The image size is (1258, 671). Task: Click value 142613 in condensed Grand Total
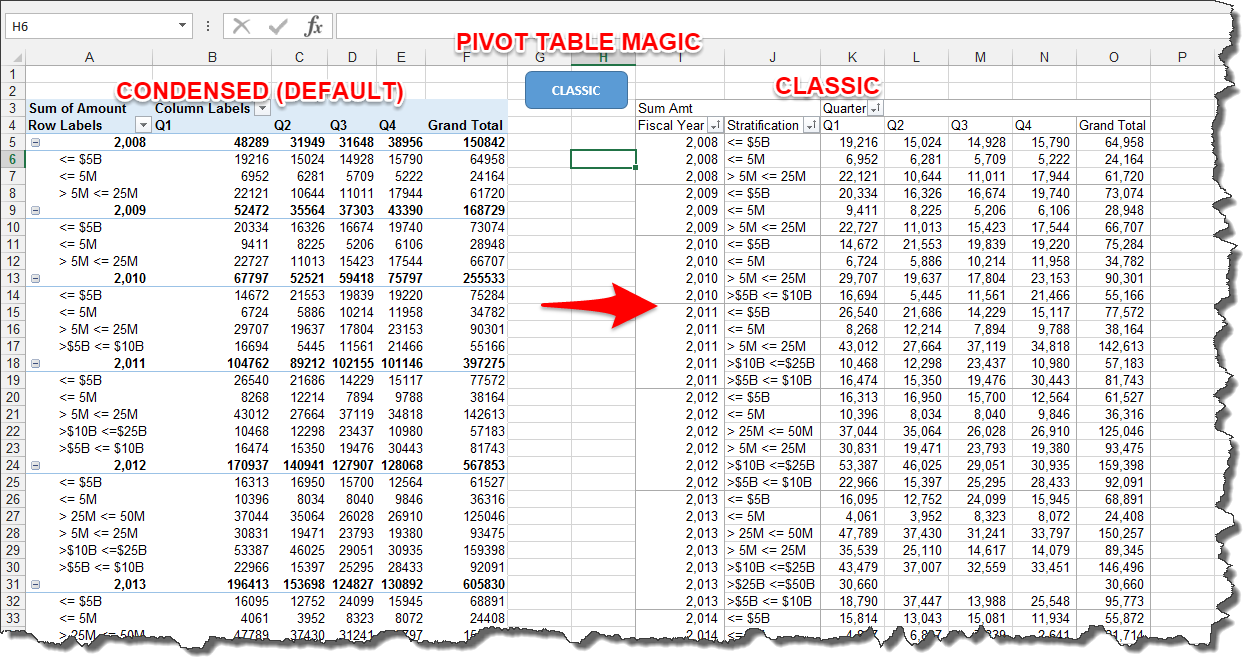point(483,415)
